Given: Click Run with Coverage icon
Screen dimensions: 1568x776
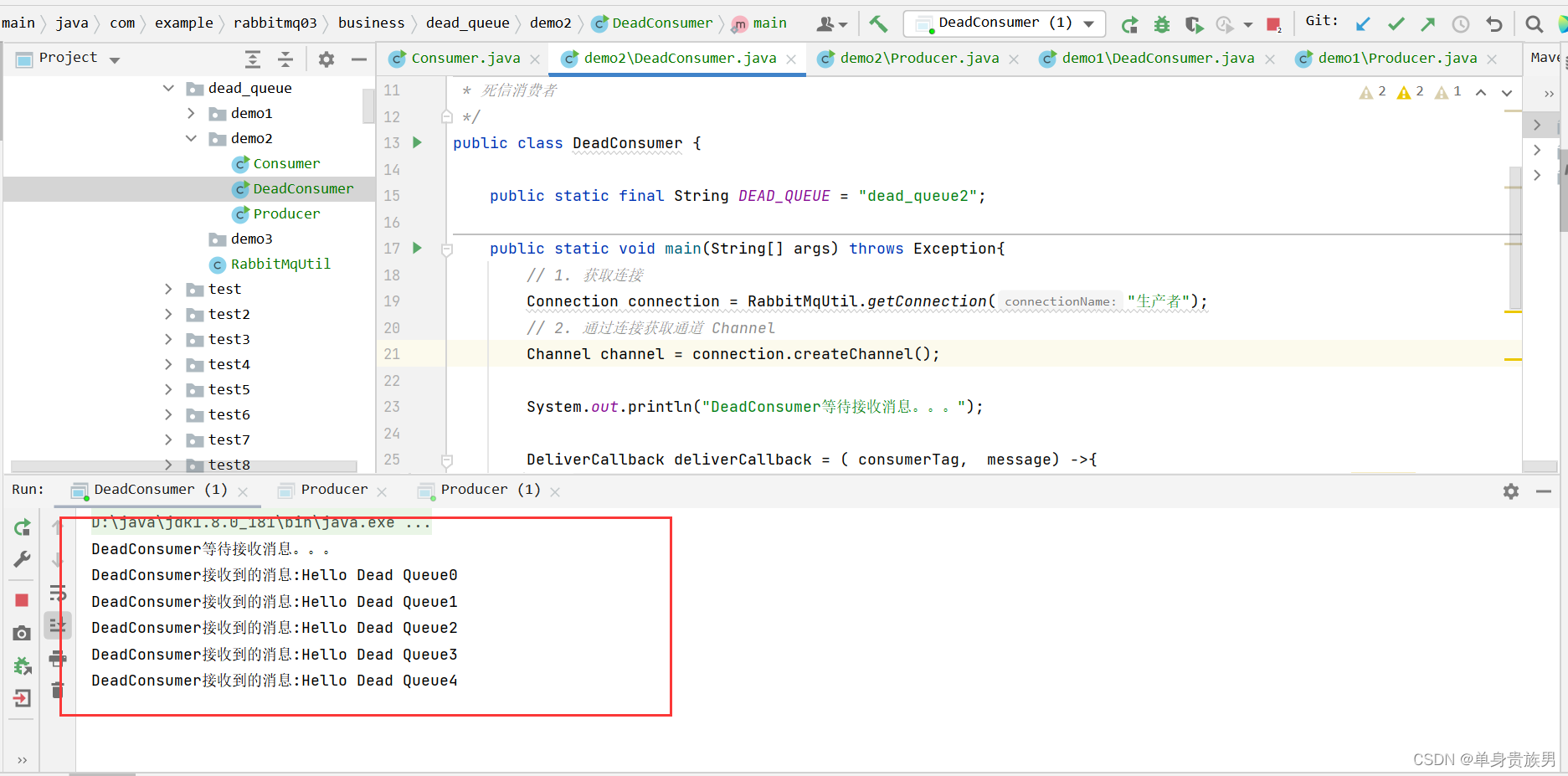Looking at the screenshot, I should coord(1194,24).
